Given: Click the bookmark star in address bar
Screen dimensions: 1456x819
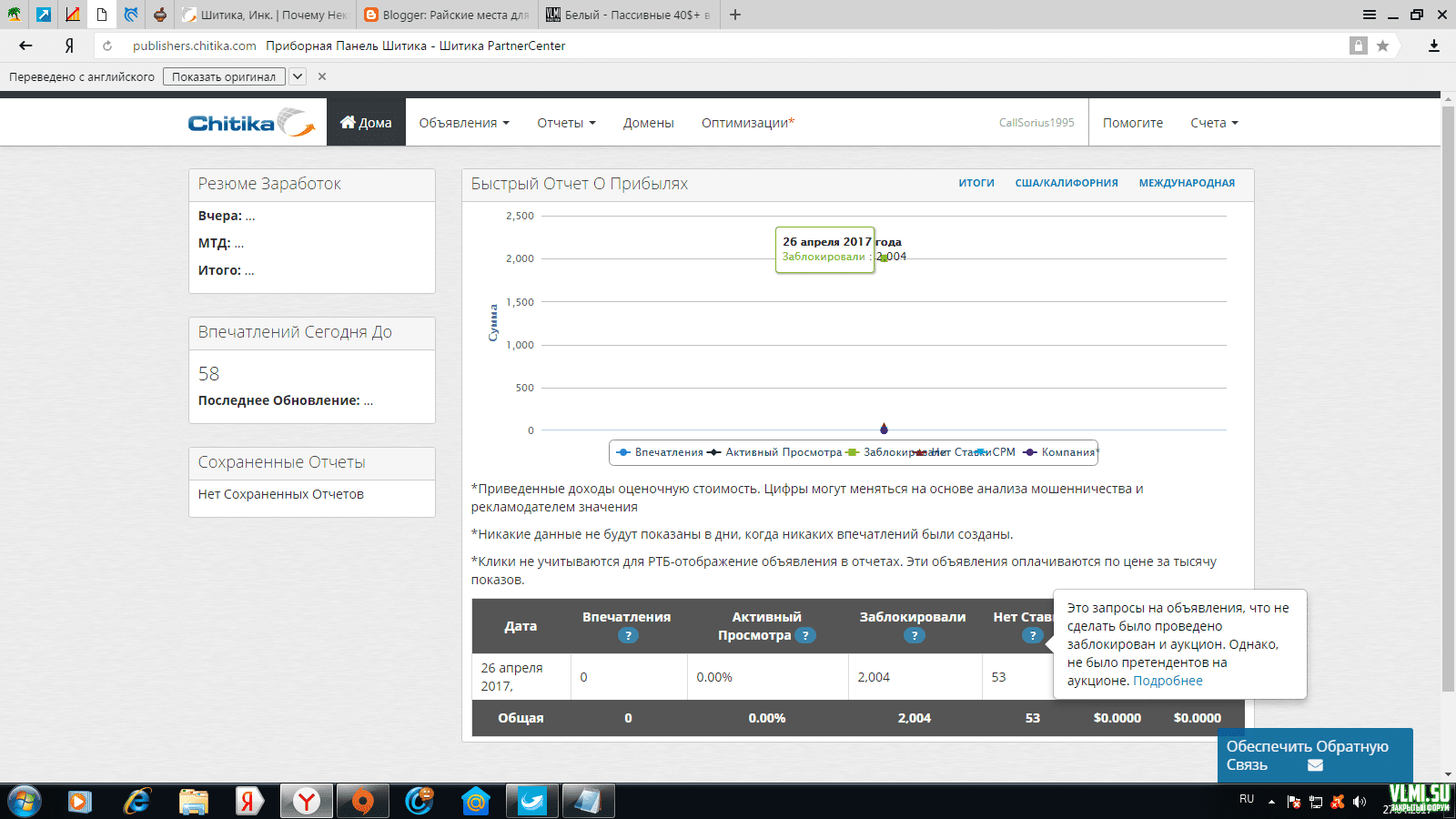Looking at the screenshot, I should [1382, 45].
